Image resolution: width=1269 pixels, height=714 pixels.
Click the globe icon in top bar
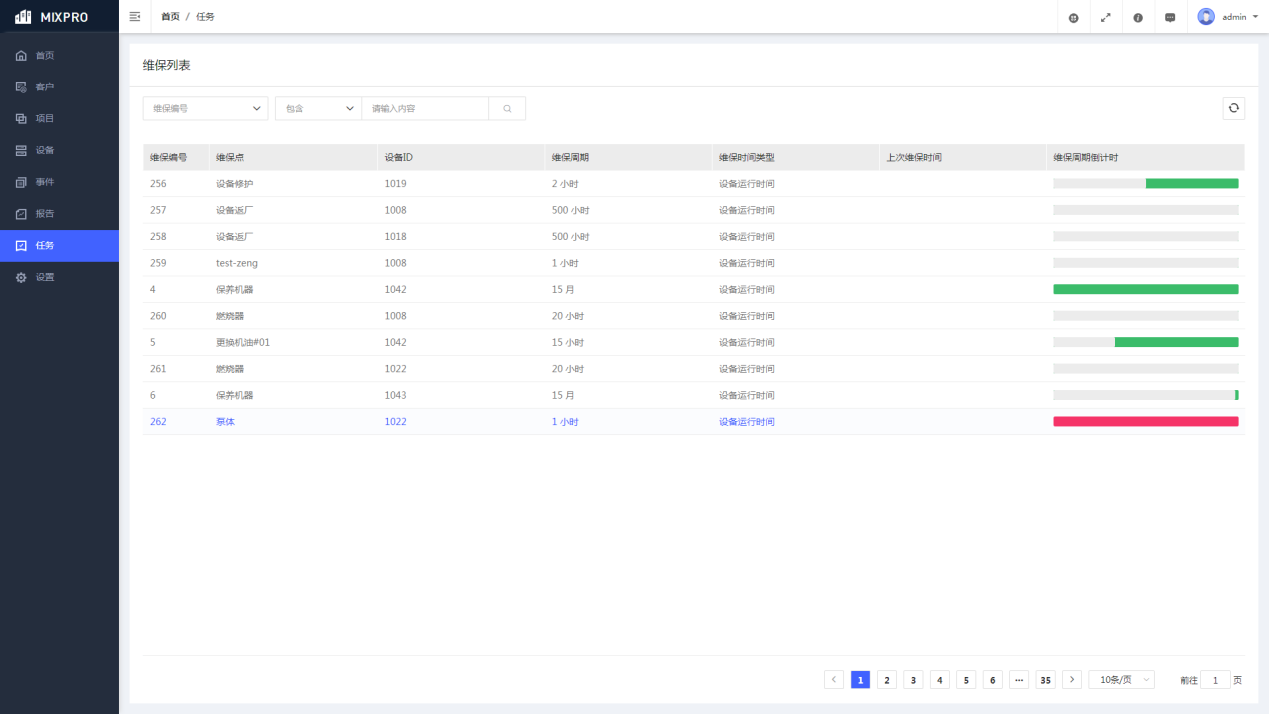pyautogui.click(x=1073, y=17)
